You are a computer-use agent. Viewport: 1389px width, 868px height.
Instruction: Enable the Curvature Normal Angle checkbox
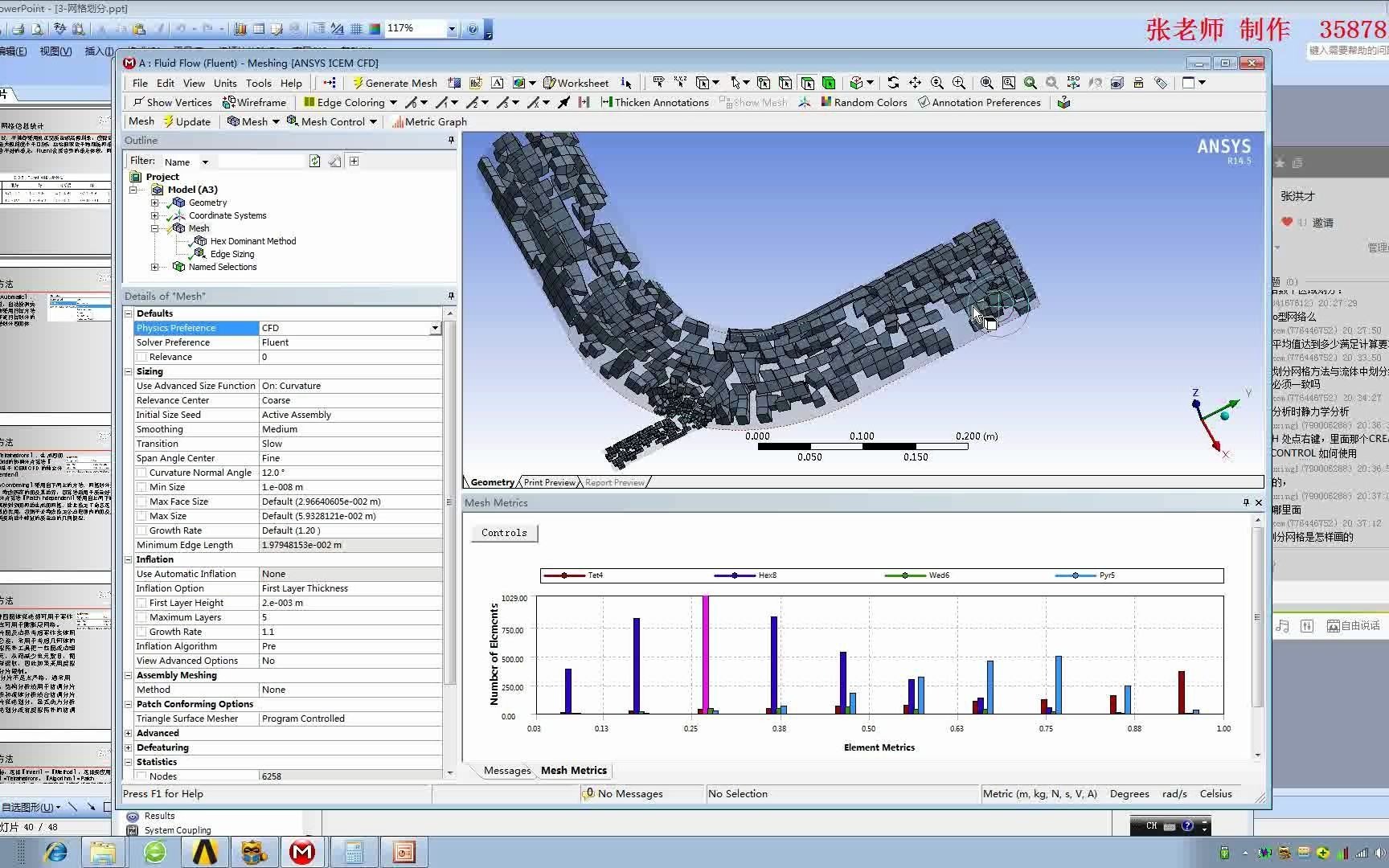coord(141,473)
